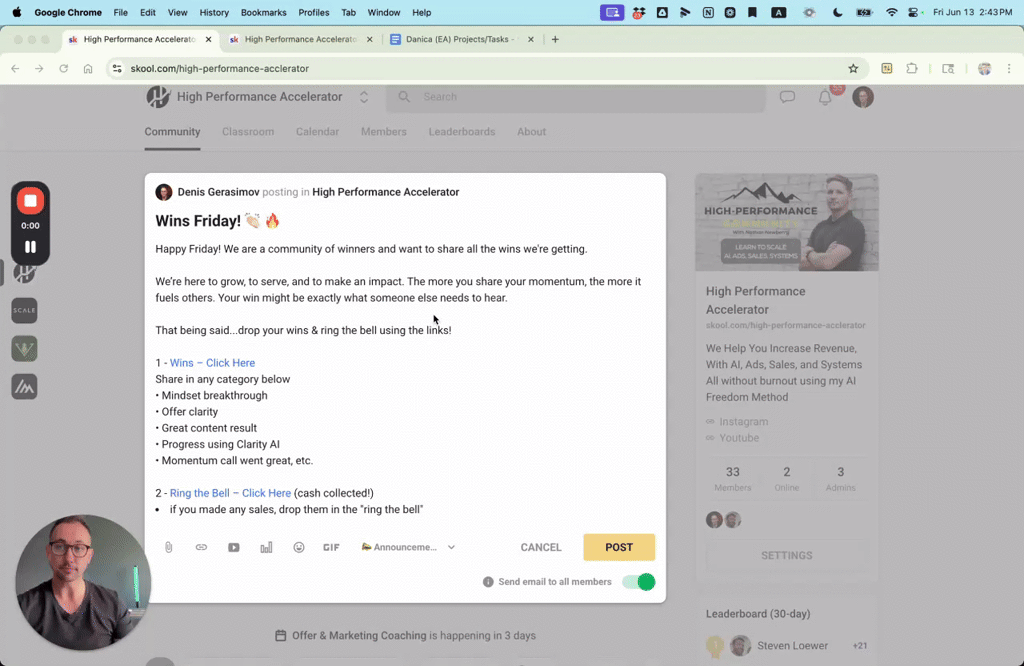View the 33 Members count
The width and height of the screenshot is (1024, 666).
tap(733, 479)
